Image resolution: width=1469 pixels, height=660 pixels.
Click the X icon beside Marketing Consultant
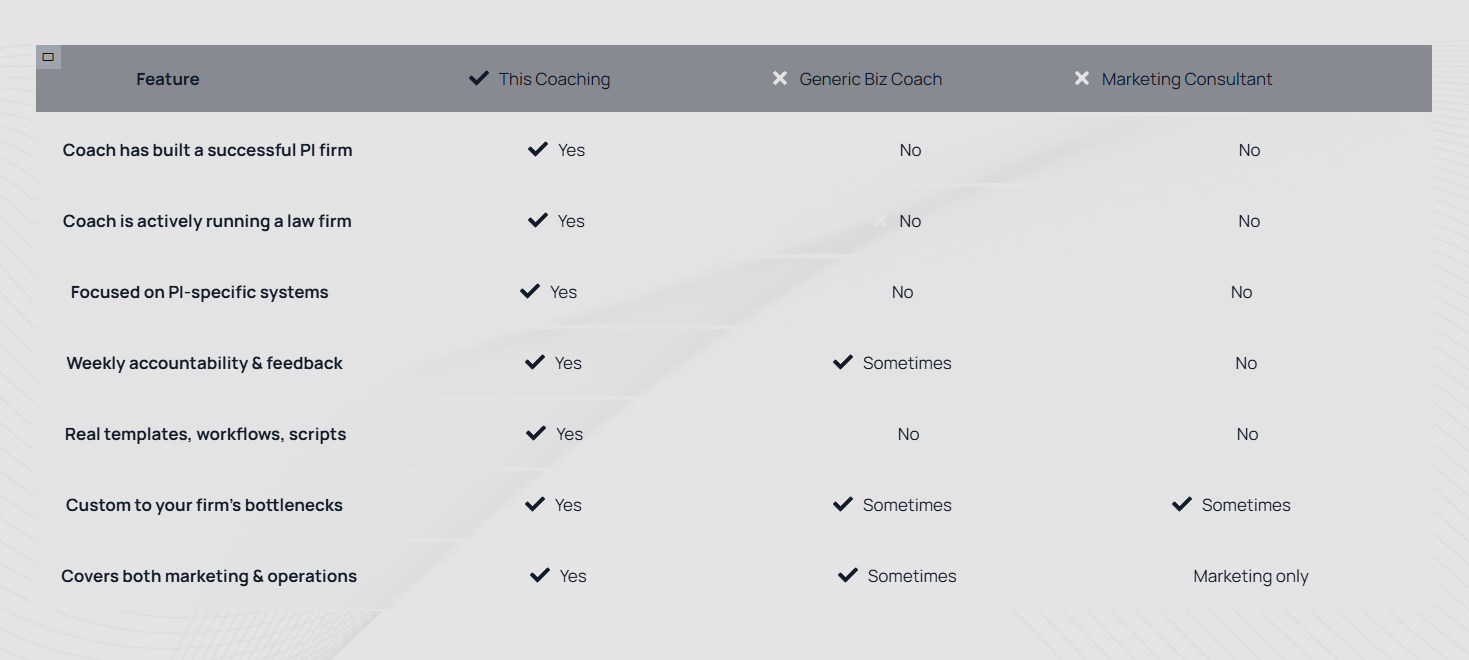(x=1082, y=78)
